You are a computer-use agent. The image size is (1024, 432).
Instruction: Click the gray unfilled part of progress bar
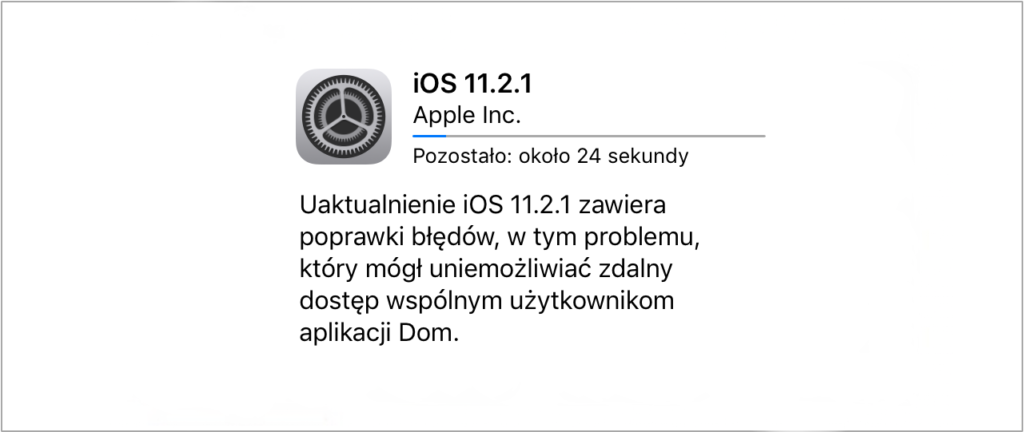[x=605, y=136]
